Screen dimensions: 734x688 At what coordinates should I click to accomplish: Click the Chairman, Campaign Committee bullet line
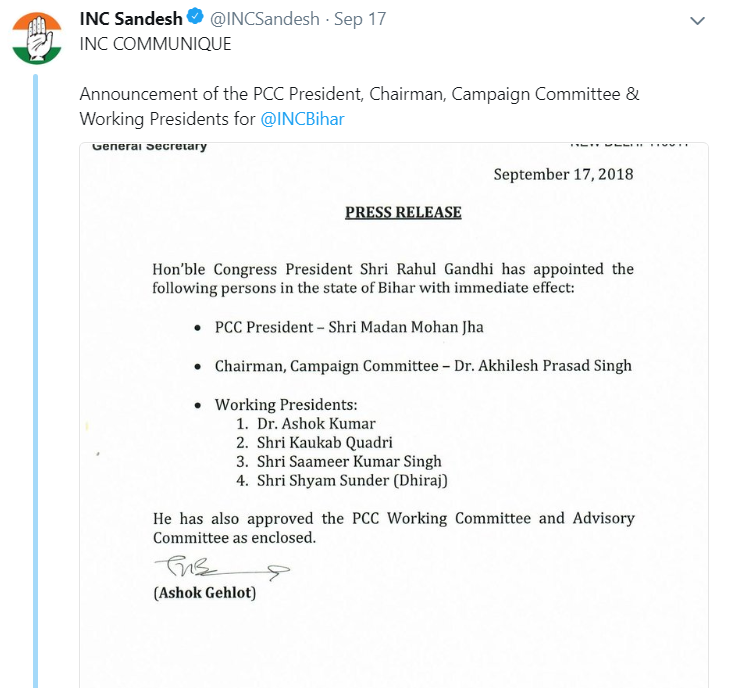click(x=423, y=365)
